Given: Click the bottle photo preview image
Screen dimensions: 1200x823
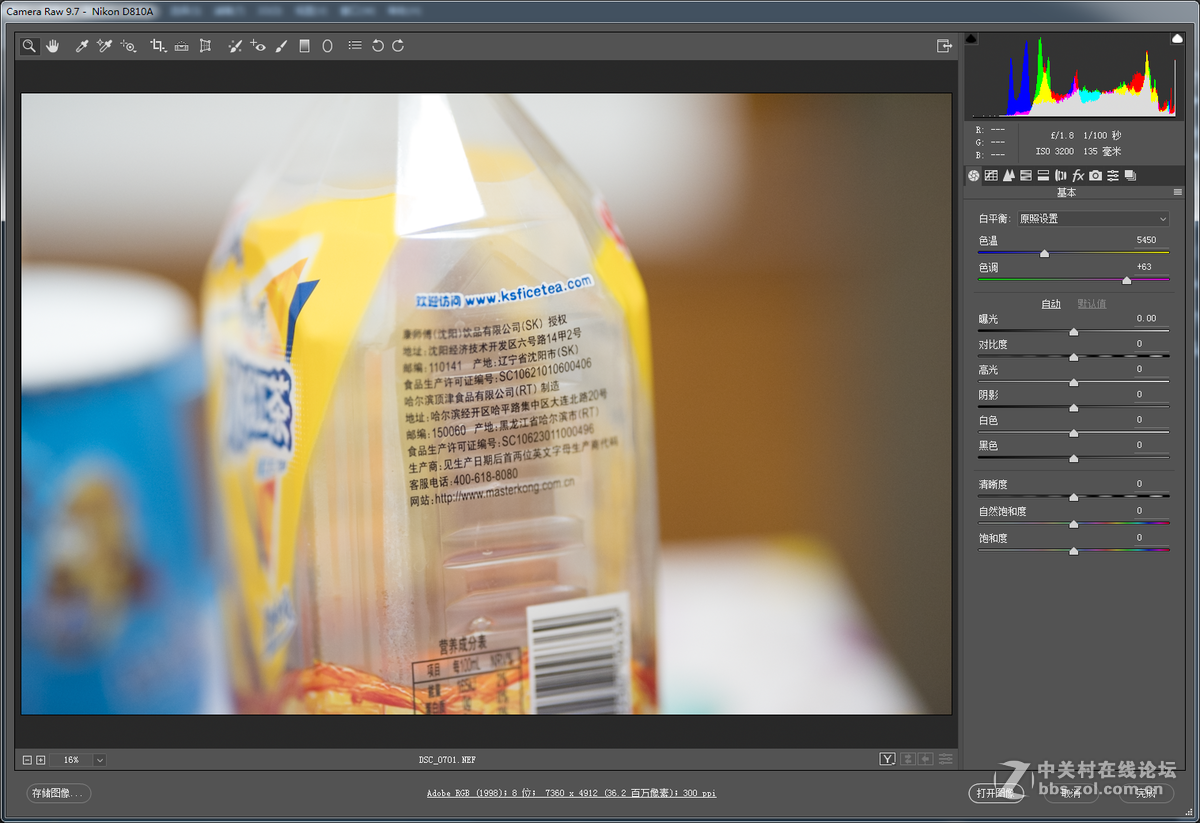Looking at the screenshot, I should (486, 404).
